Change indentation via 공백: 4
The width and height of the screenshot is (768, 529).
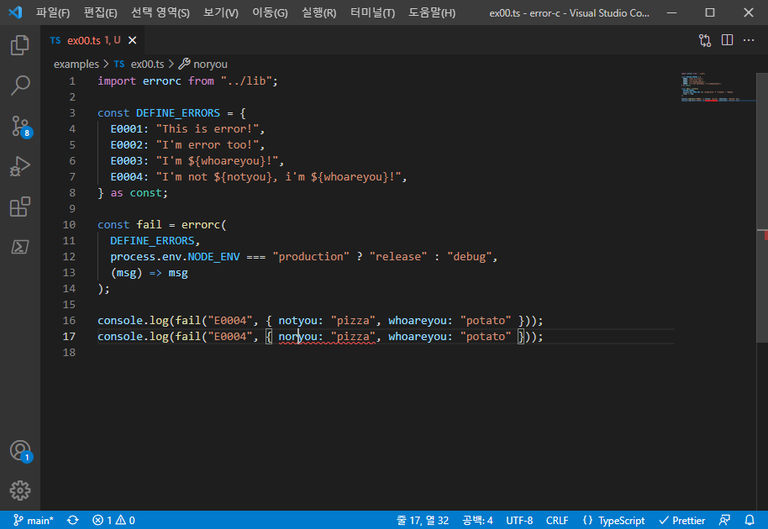pyautogui.click(x=478, y=520)
